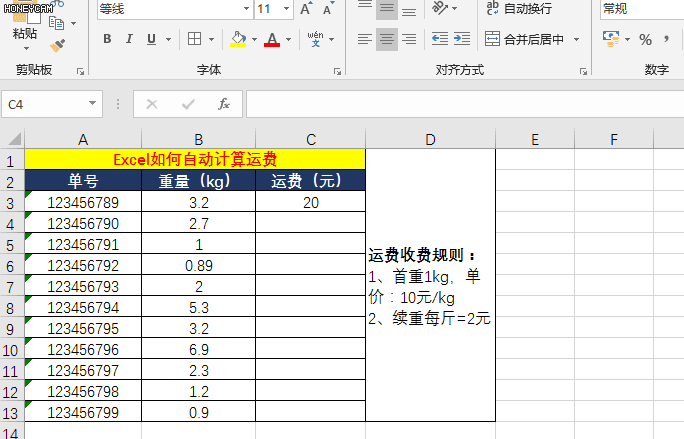Screen dimensions: 684x439
Task: Open font dialog launcher beside 字体
Action: coord(337,71)
